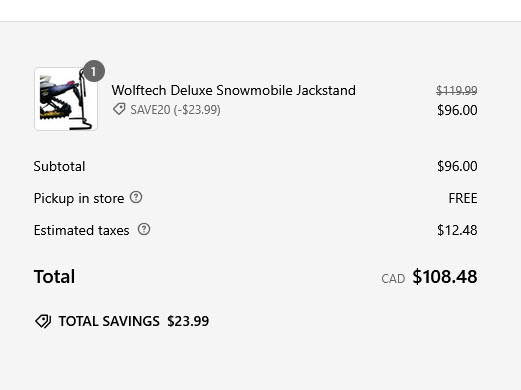Click the bold Total label

click(54, 277)
